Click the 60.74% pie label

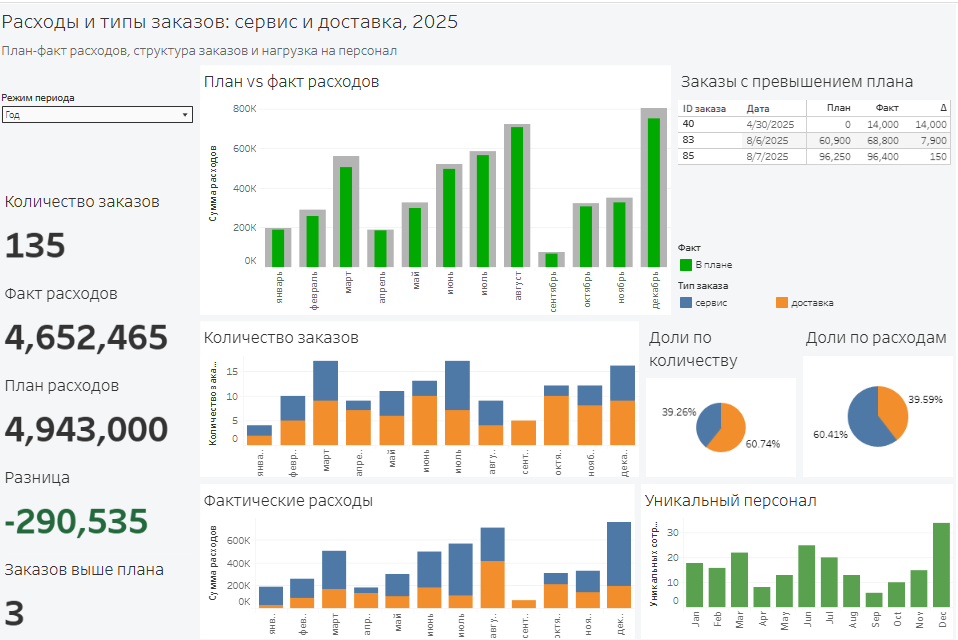[x=762, y=444]
